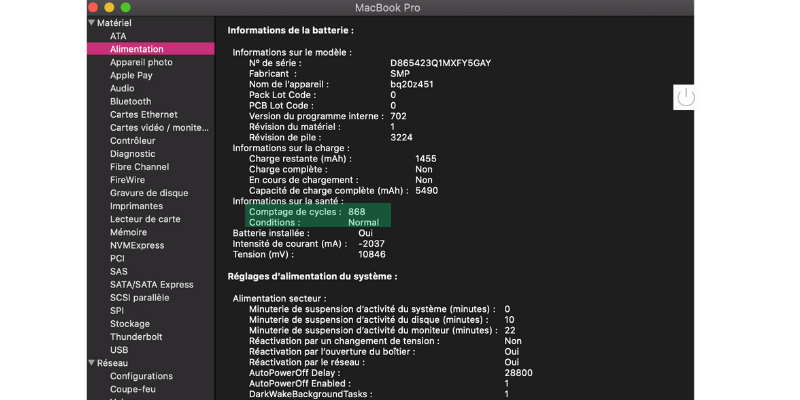
Task: Select Configurations under Réseau
Action: click(x=141, y=376)
